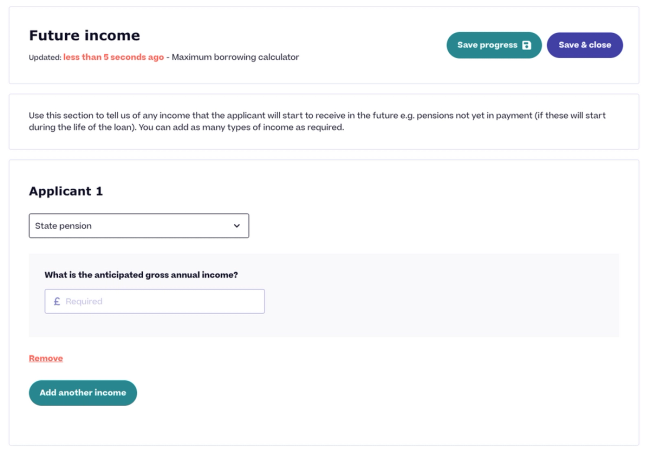Image resolution: width=650 pixels, height=452 pixels.
Task: Click the Save & close button
Action: pos(585,45)
